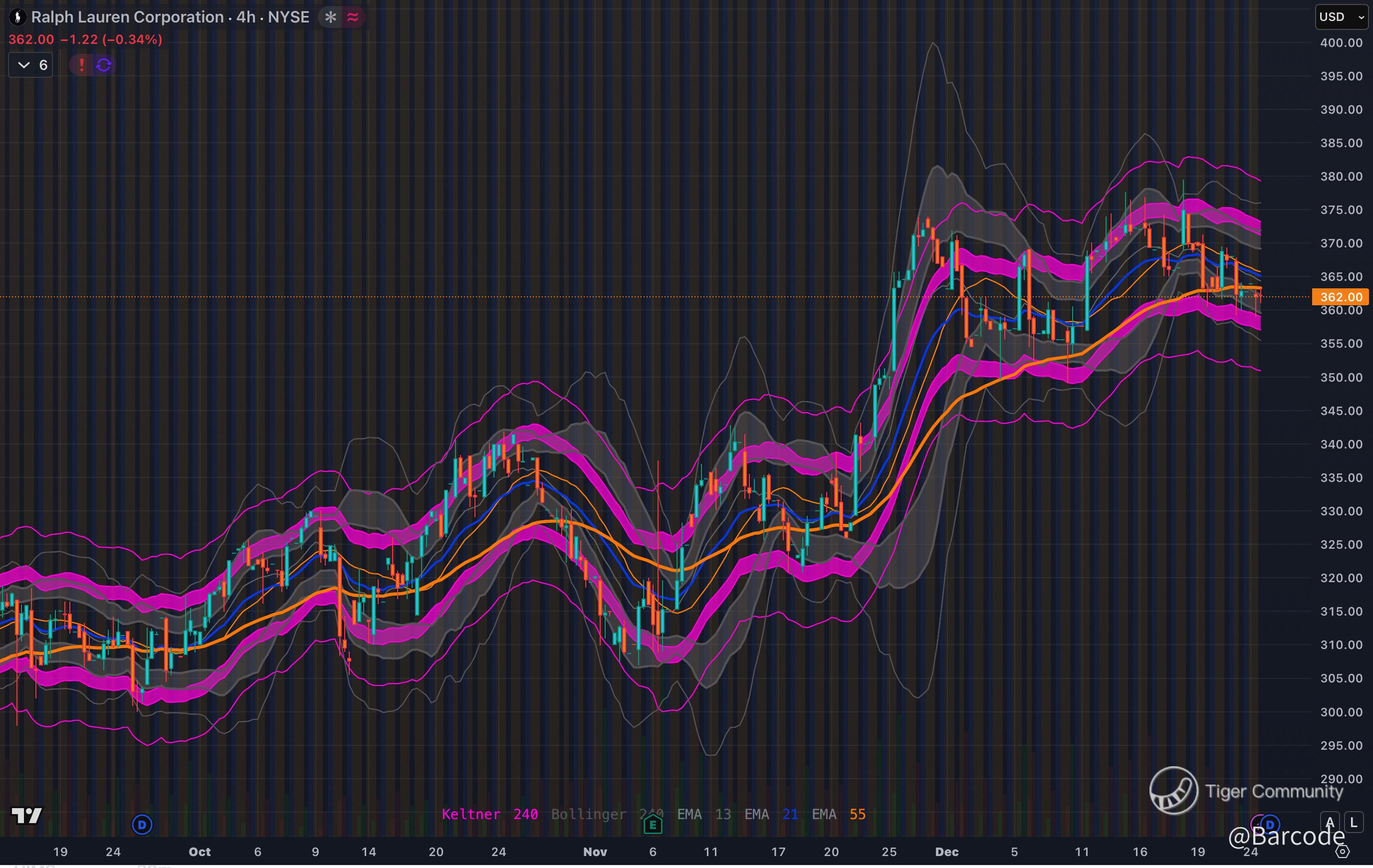The height and width of the screenshot is (868, 1373).
Task: Click the red exclamation warning icon
Action: pyautogui.click(x=81, y=65)
